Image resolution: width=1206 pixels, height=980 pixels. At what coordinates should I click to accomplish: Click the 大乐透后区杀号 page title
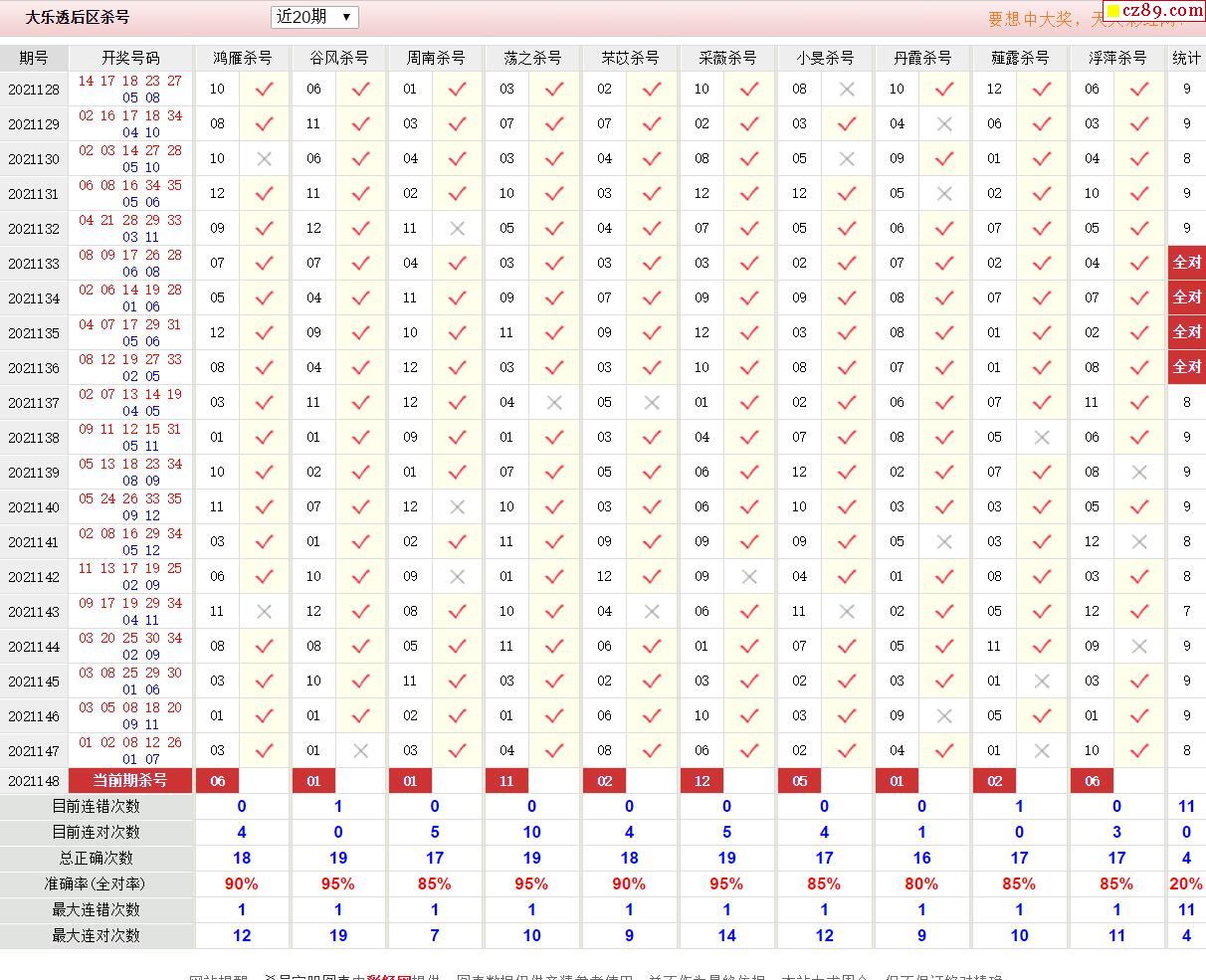[78, 17]
